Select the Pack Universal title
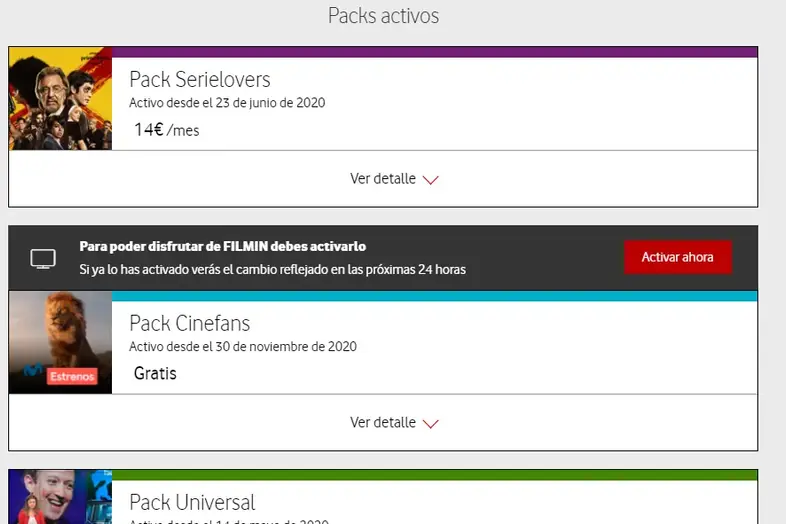This screenshot has width=786, height=524. click(192, 502)
